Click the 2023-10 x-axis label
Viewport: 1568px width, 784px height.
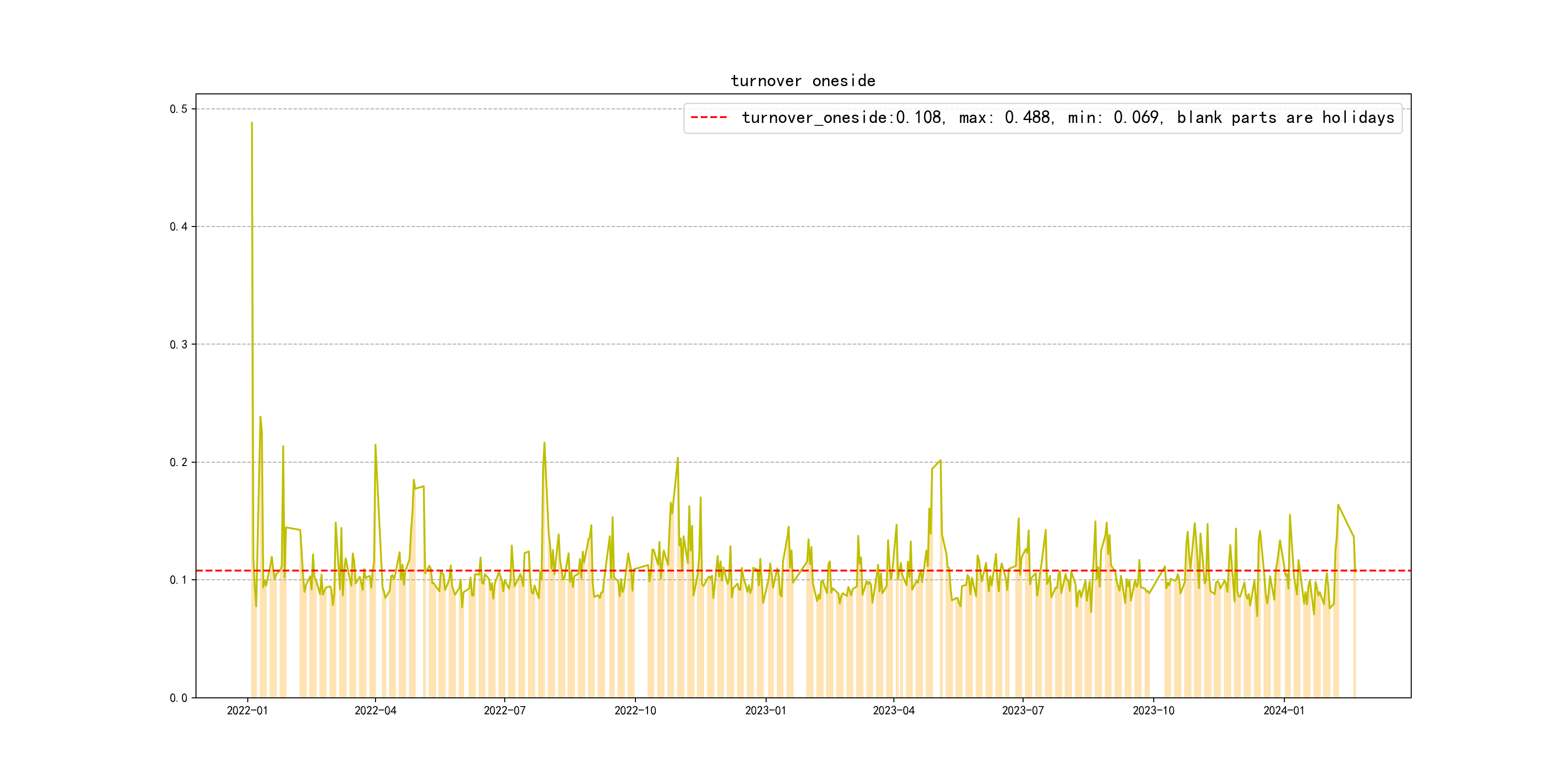1153,710
